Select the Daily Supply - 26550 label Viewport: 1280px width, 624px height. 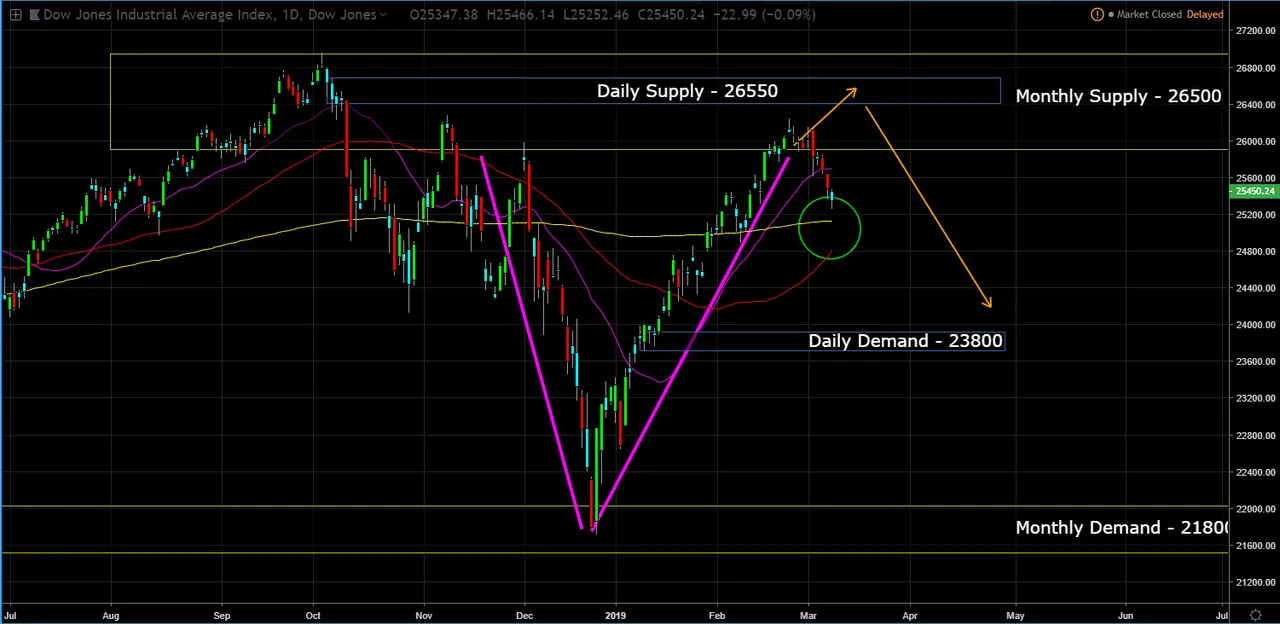(687, 91)
